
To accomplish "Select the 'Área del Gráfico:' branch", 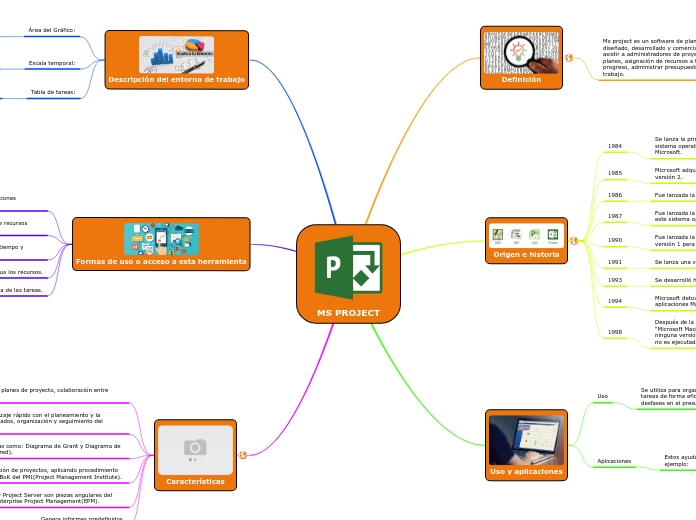I will 52,30.
